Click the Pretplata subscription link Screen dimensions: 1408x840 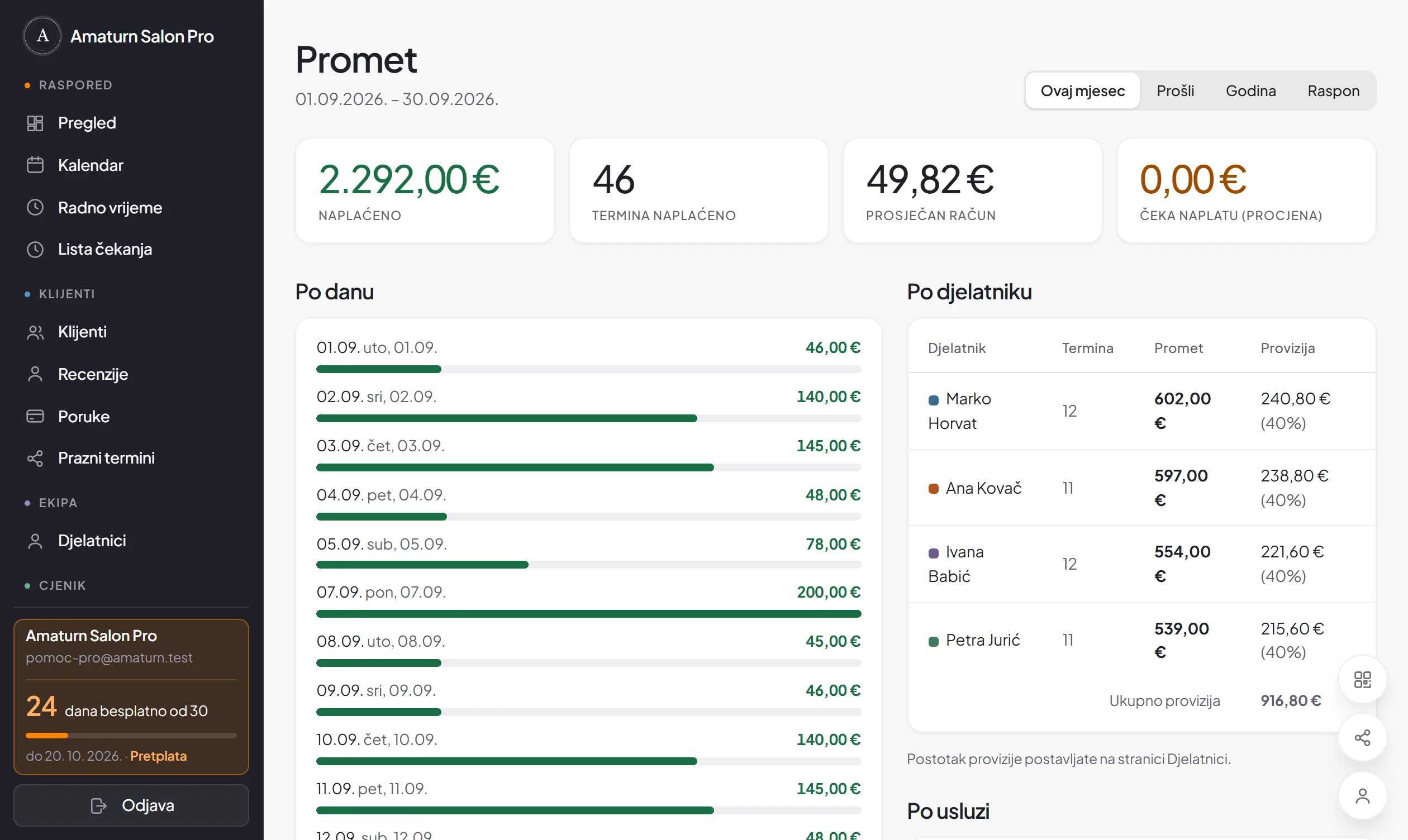pyautogui.click(x=158, y=756)
